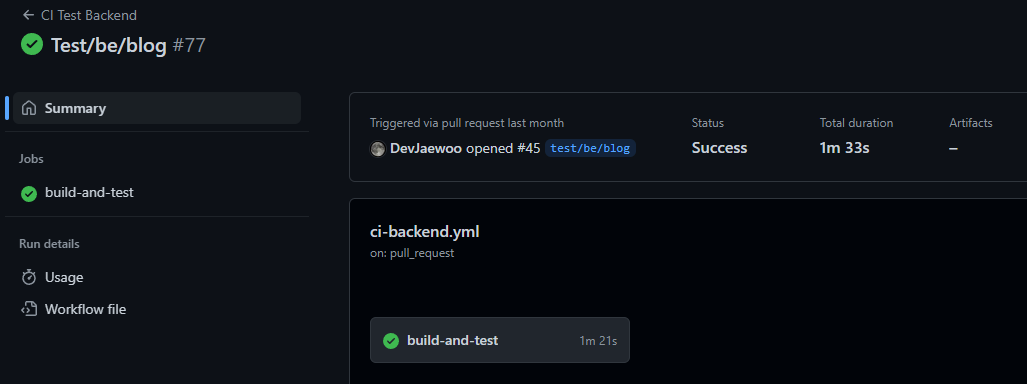The height and width of the screenshot is (384, 1027).
Task: Open the Summary sidebar tab
Action: [157, 108]
